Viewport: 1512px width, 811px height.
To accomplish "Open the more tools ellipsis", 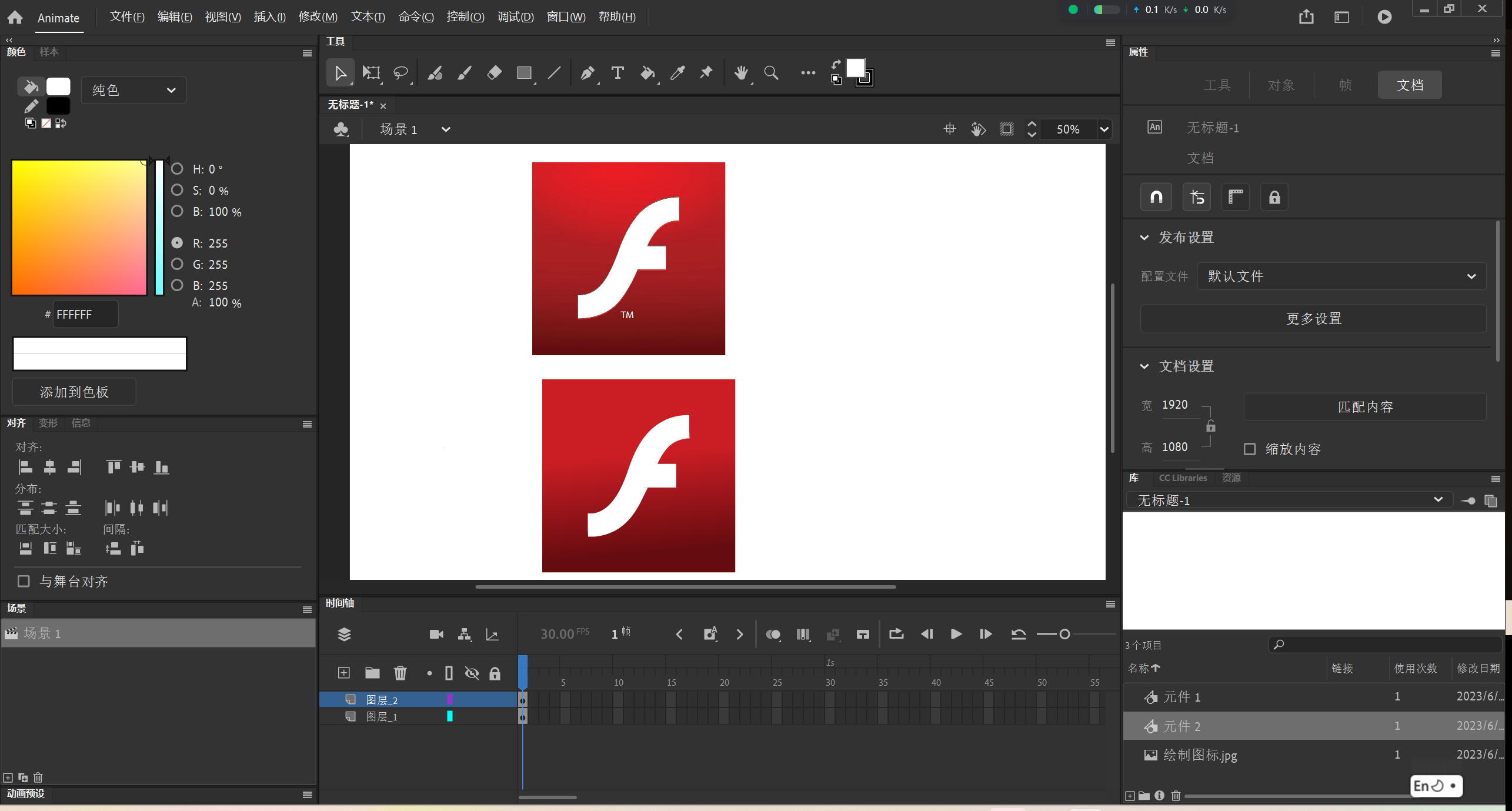I will [x=808, y=73].
